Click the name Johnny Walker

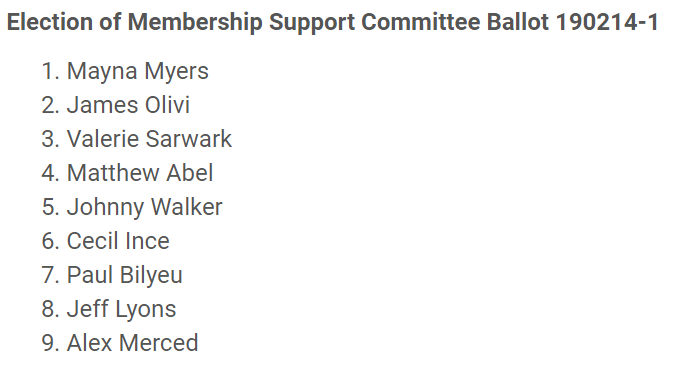[144, 207]
